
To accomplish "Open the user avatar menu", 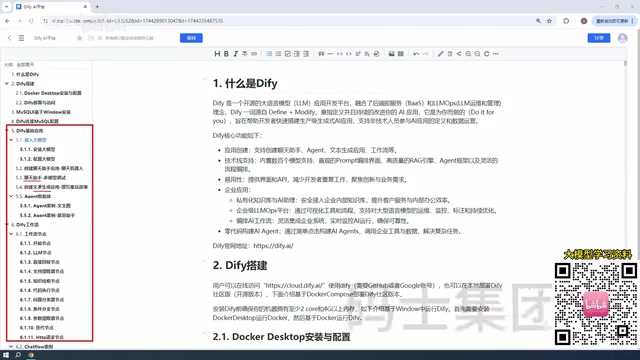I will pos(622,38).
